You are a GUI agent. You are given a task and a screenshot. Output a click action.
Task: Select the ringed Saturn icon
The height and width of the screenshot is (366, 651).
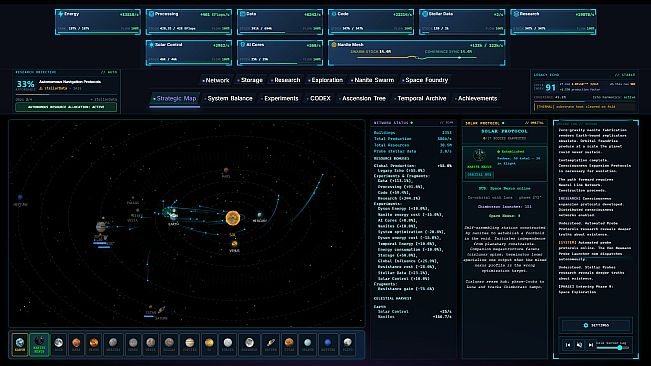click(x=270, y=344)
